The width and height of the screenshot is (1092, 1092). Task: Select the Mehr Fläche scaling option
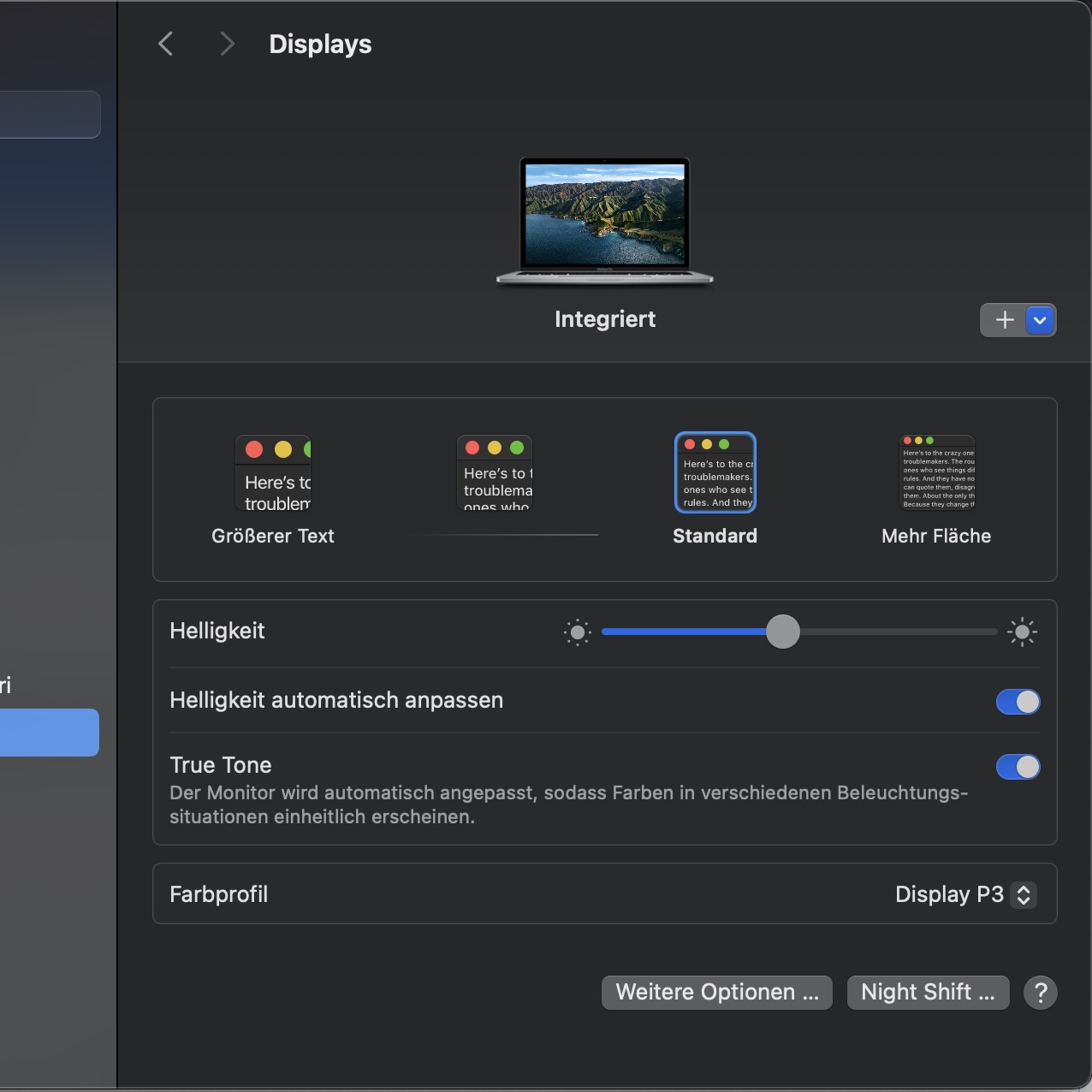(936, 472)
